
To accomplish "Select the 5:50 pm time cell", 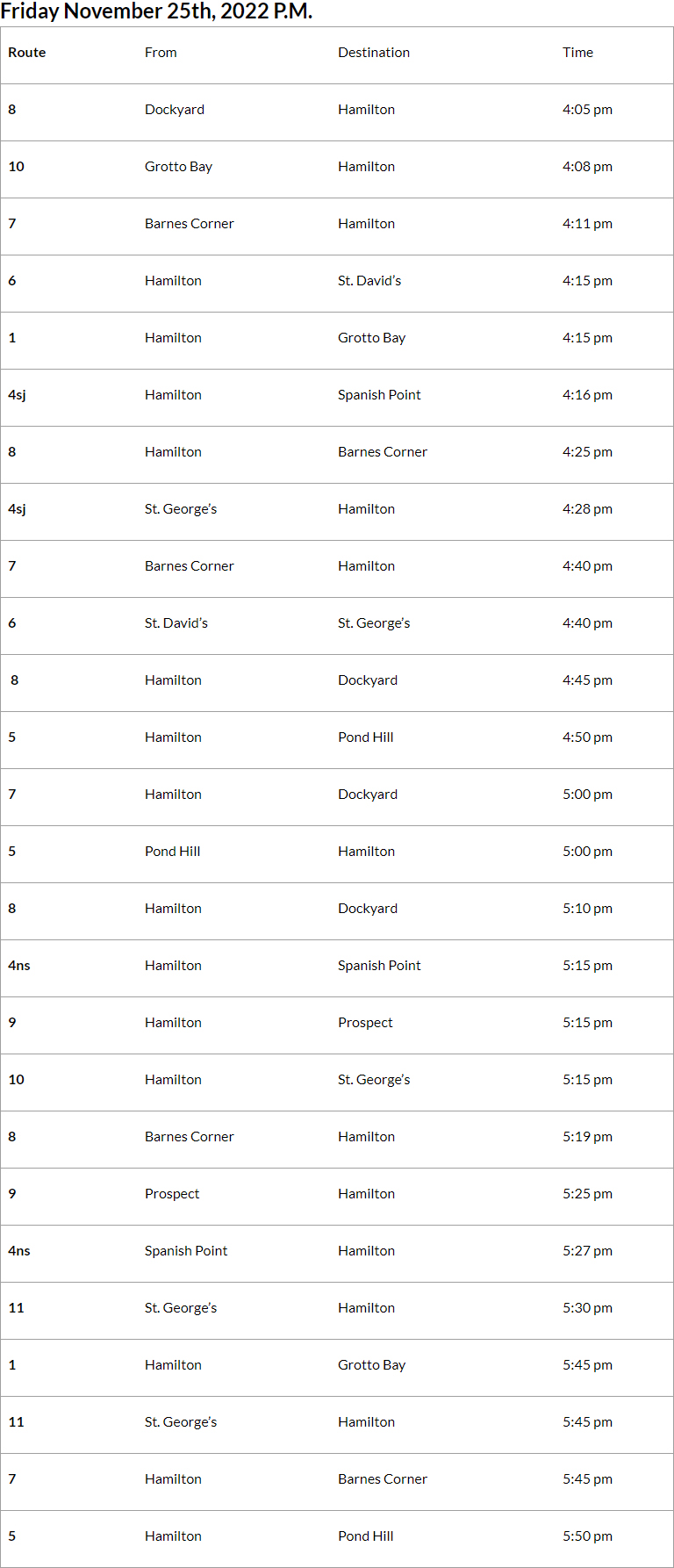I will point(588,1536).
